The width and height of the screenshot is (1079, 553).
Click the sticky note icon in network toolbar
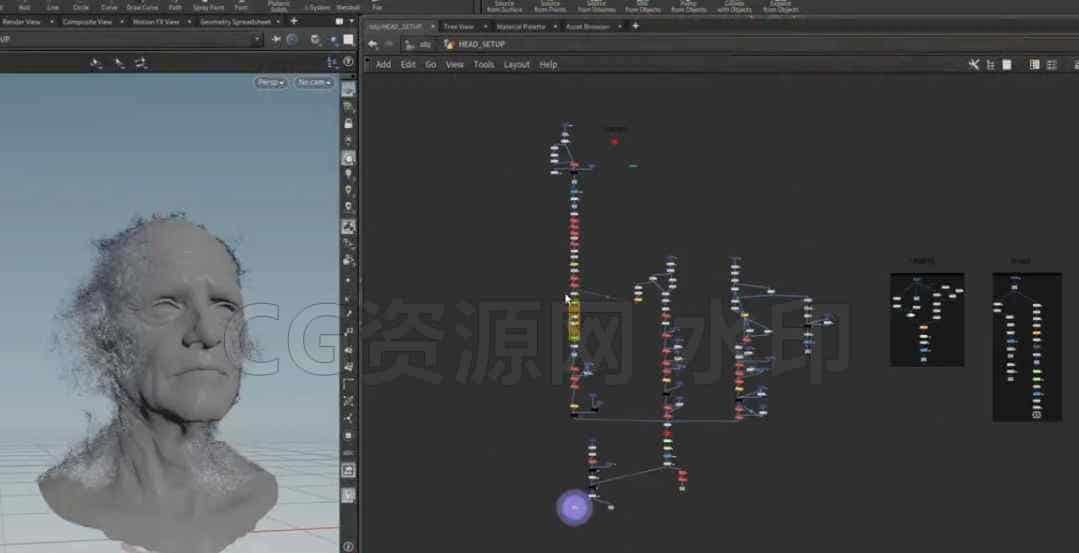coord(1007,65)
